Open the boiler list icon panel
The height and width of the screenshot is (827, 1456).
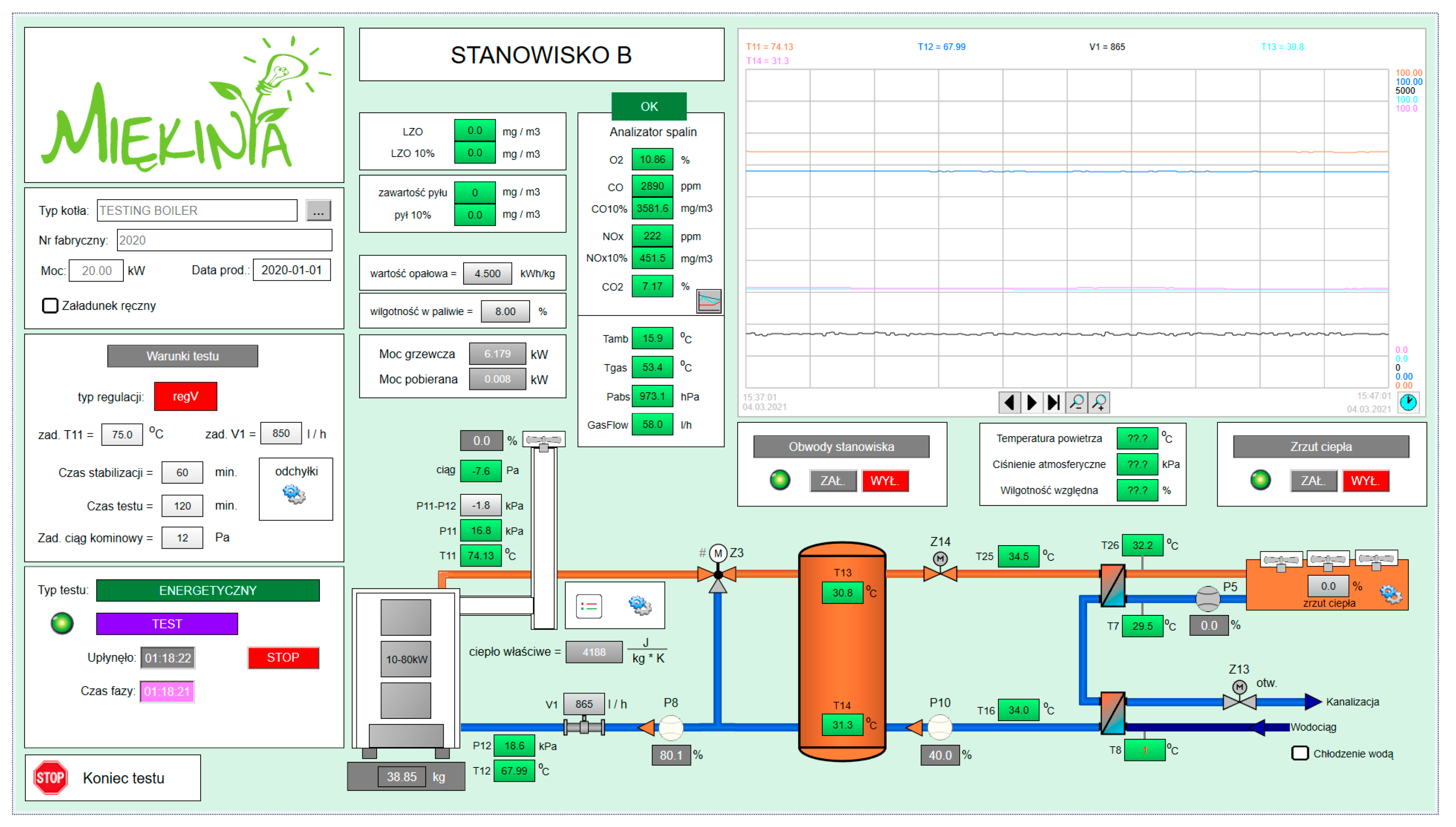[x=590, y=607]
